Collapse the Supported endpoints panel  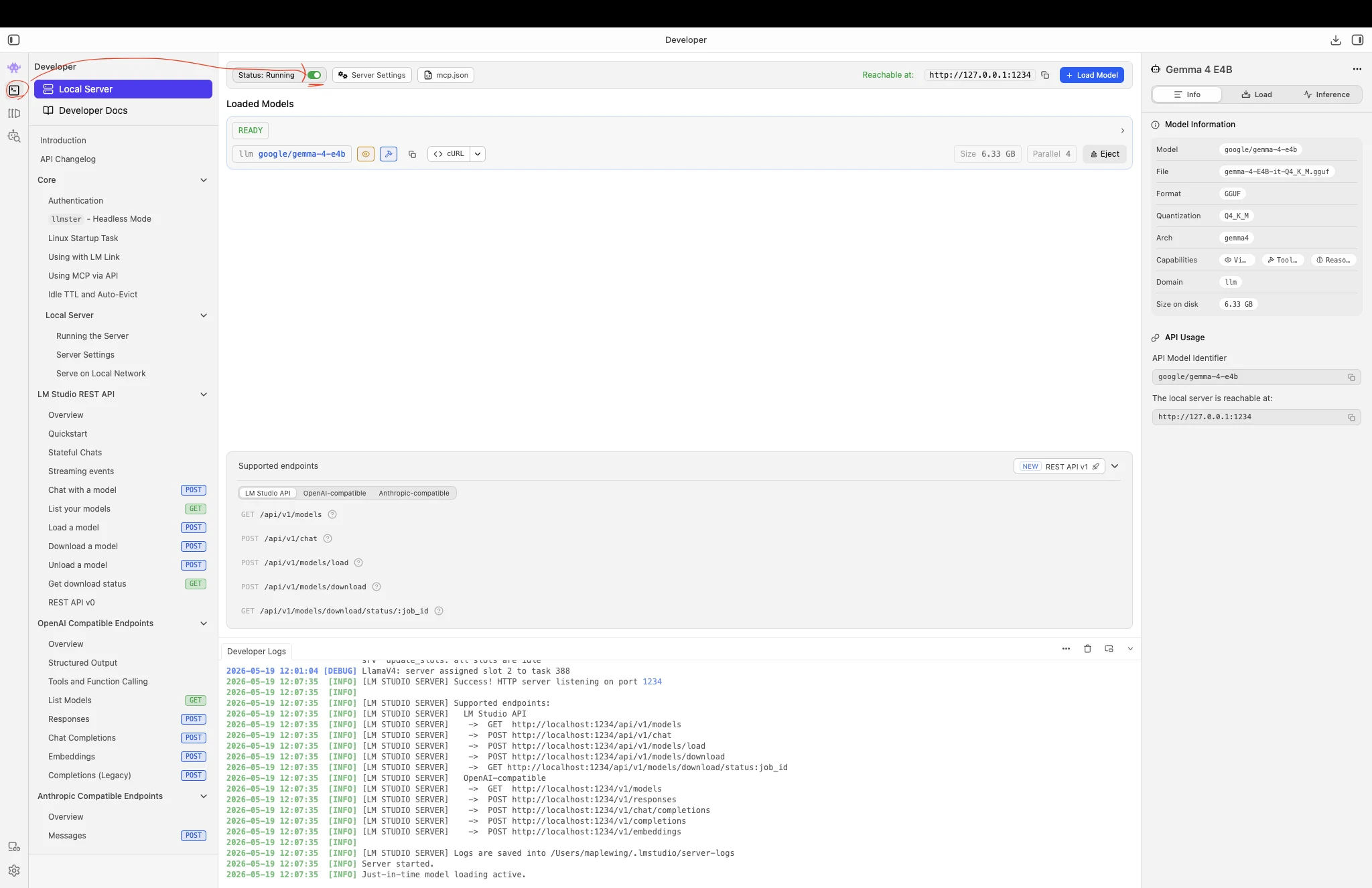point(1115,466)
